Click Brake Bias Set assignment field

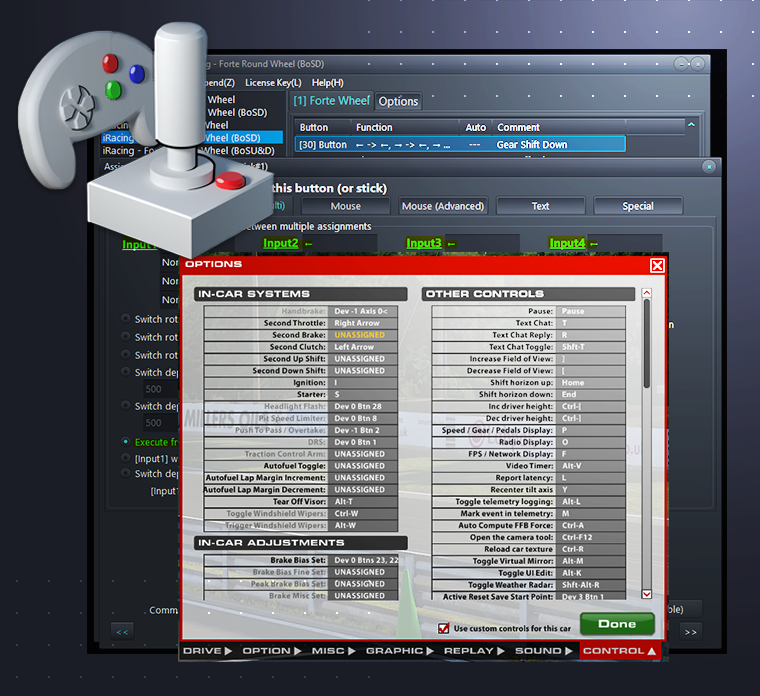363,560
